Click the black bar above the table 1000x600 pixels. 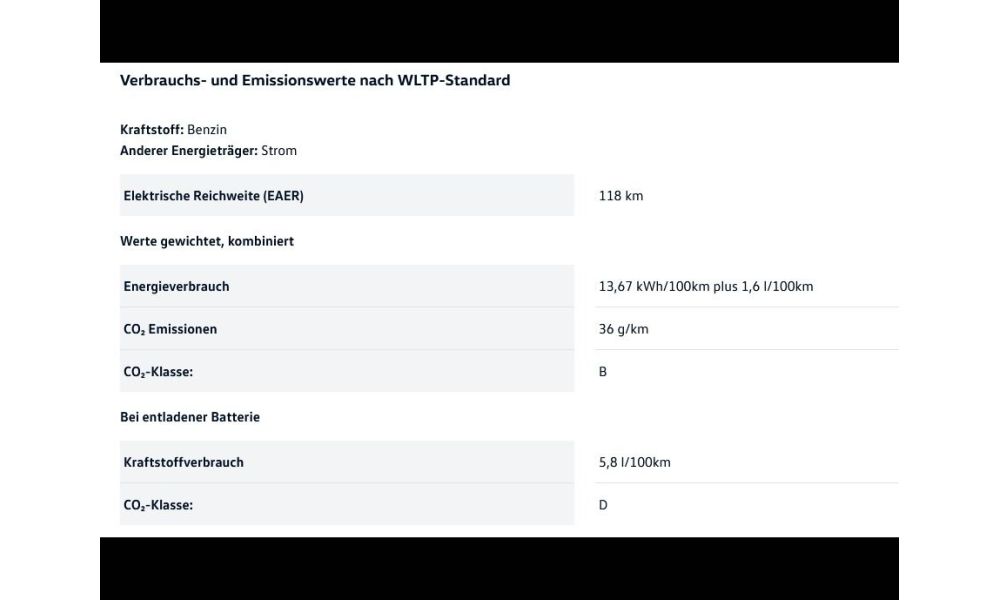(499, 31)
